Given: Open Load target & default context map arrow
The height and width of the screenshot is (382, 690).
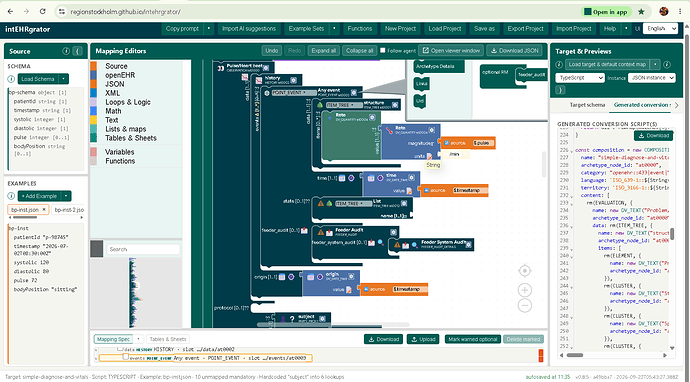Looking at the screenshot, I should [655, 64].
